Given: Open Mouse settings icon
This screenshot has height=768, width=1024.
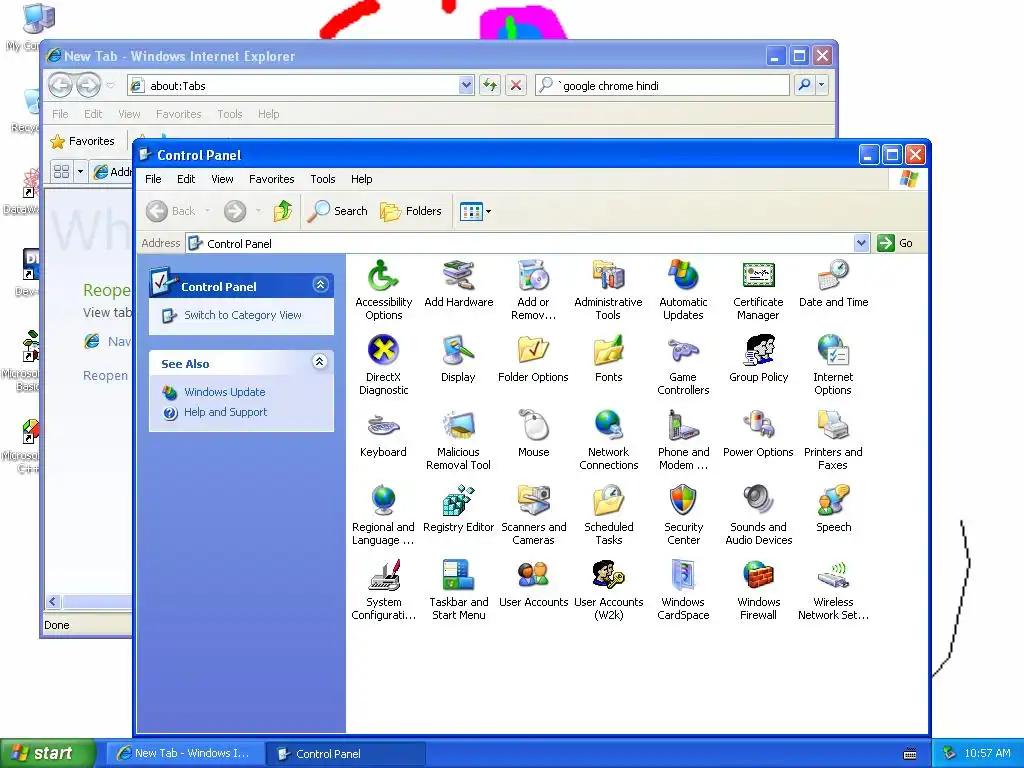Looking at the screenshot, I should 534,434.
